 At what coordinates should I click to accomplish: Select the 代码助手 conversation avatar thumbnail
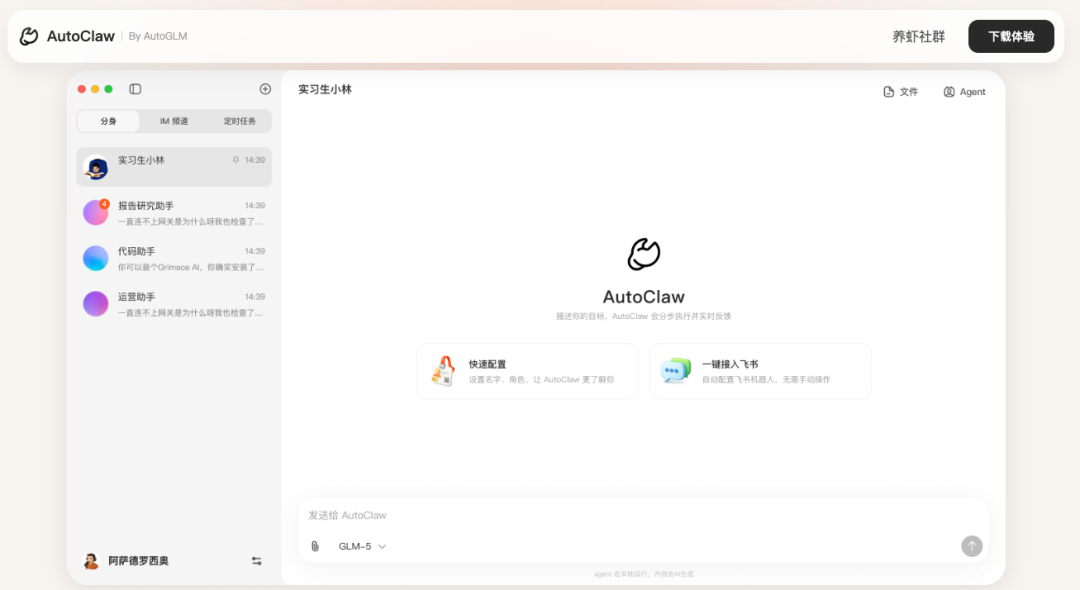pyautogui.click(x=95, y=258)
